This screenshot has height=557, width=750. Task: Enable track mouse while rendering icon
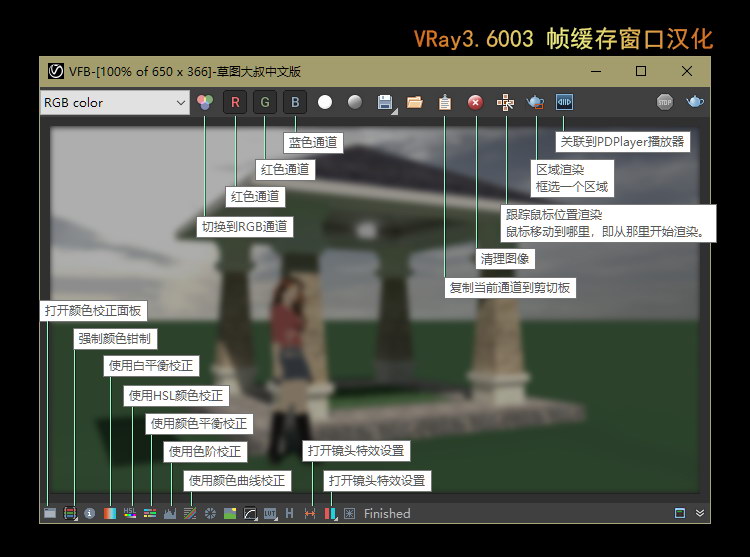pos(505,102)
